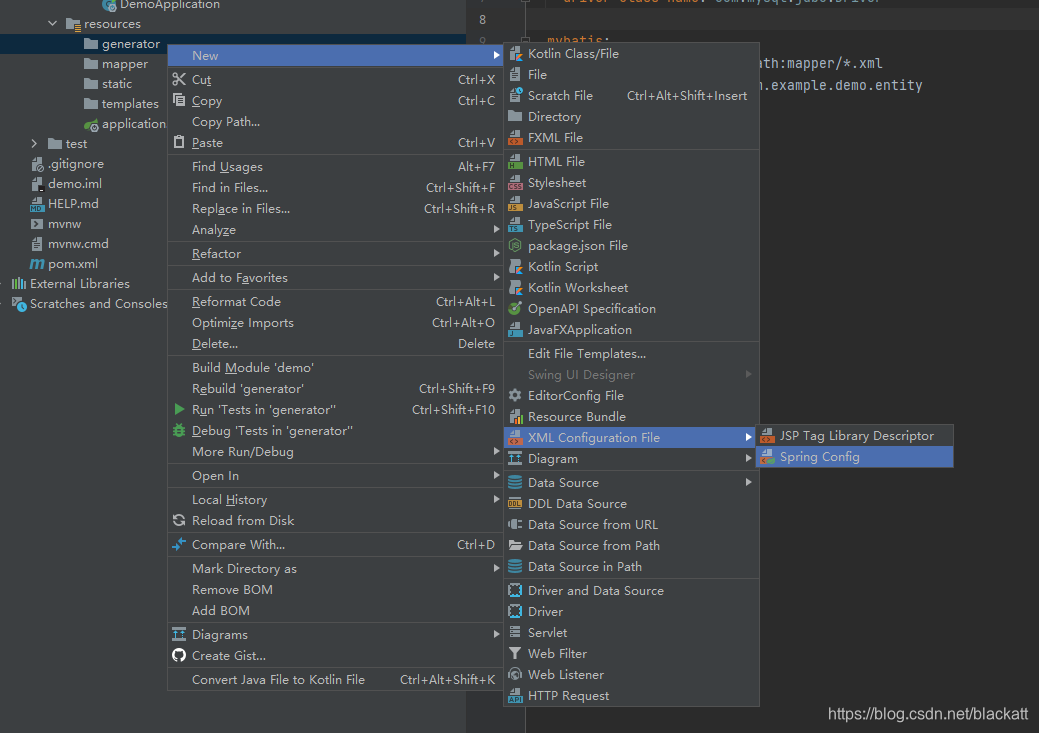Choose Delete... menu entry

click(x=335, y=344)
